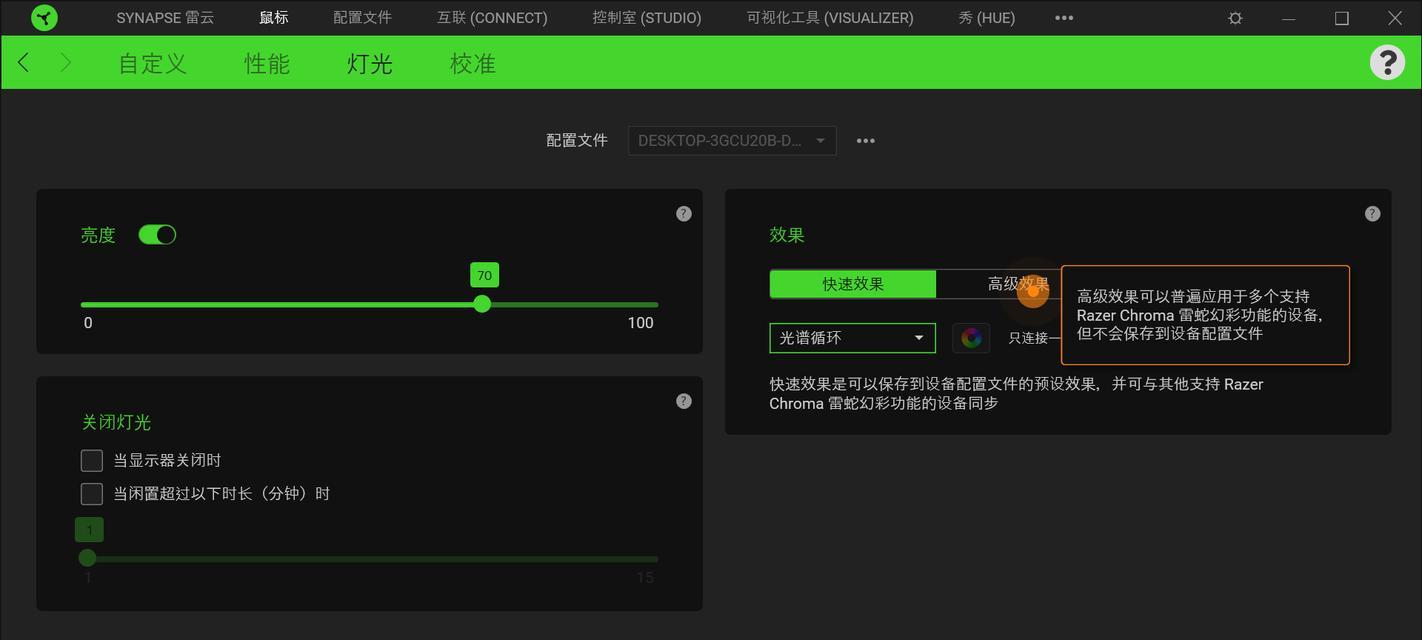1422x640 pixels.
Task: Open the large help question mark
Action: point(1387,62)
